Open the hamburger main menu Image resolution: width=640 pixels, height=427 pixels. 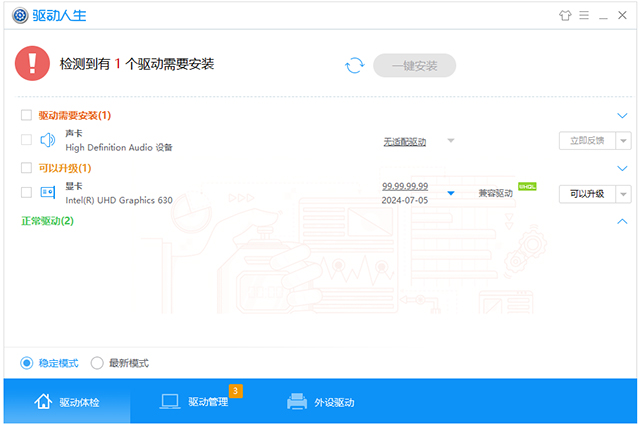pyautogui.click(x=584, y=16)
